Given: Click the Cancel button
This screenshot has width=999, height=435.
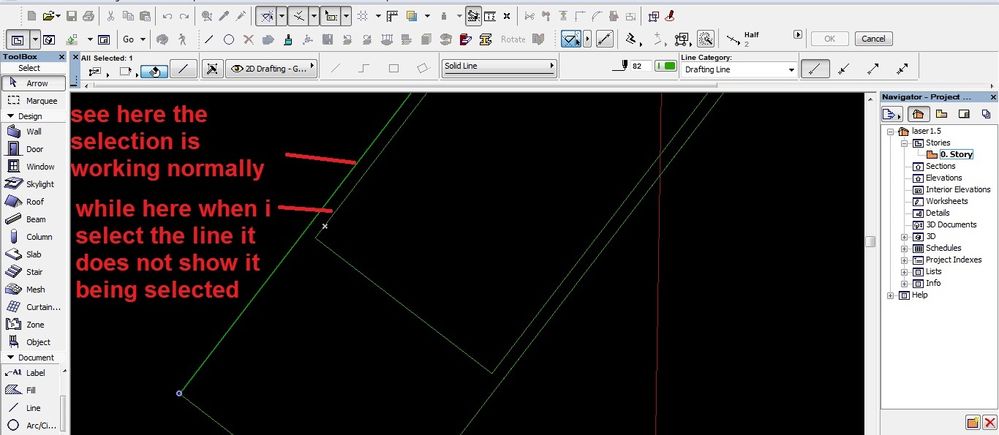Looking at the screenshot, I should tap(873, 39).
